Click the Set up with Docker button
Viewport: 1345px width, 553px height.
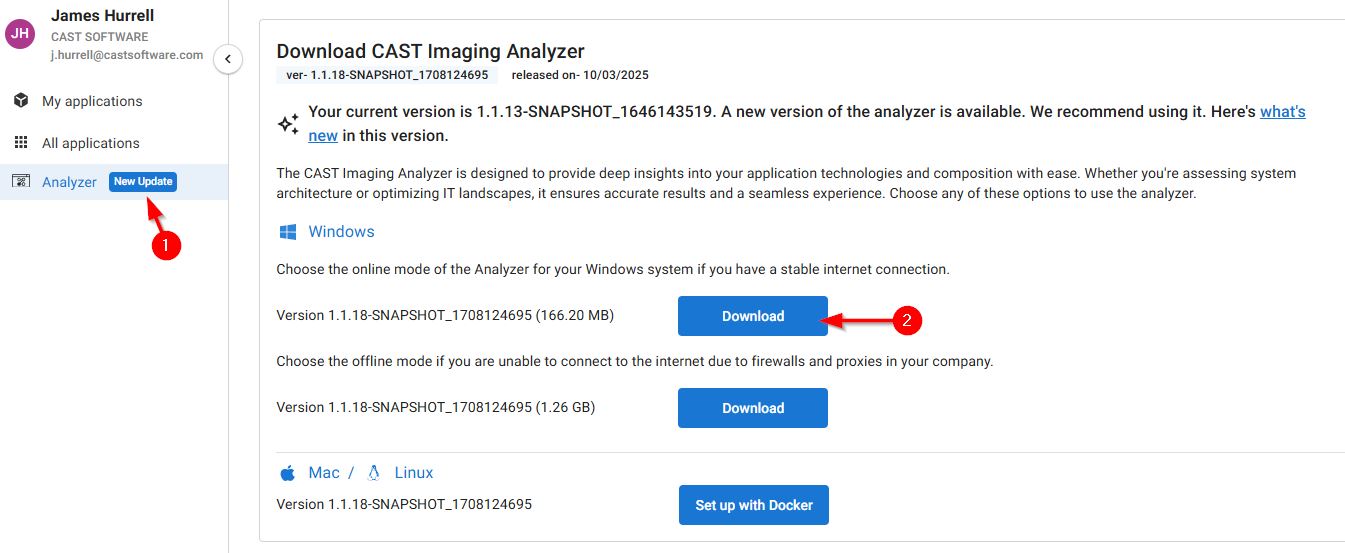(x=754, y=505)
